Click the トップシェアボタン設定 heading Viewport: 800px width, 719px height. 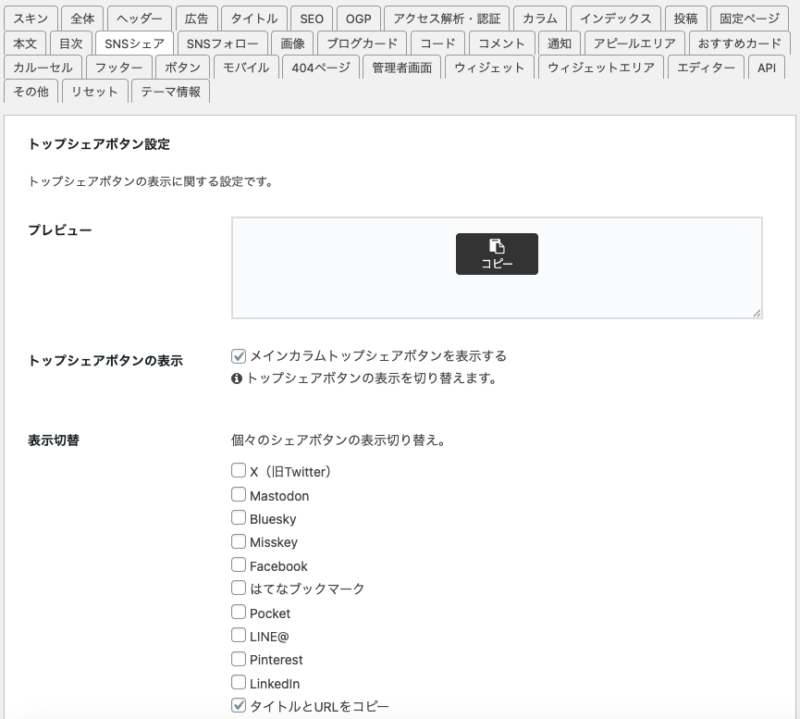99,144
